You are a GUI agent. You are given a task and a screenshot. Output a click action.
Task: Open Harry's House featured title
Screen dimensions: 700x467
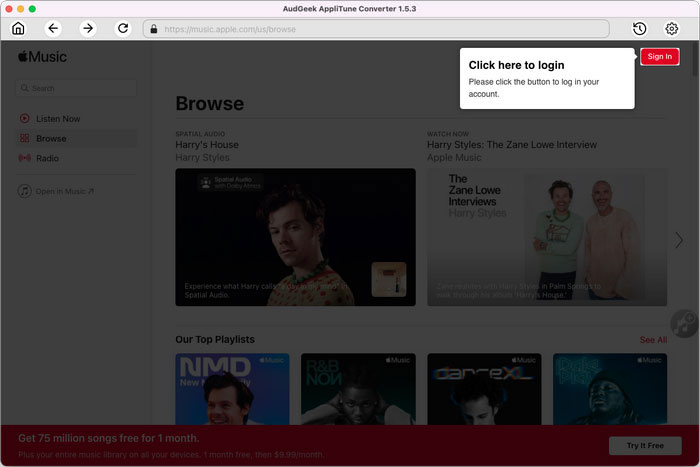[x=207, y=145]
